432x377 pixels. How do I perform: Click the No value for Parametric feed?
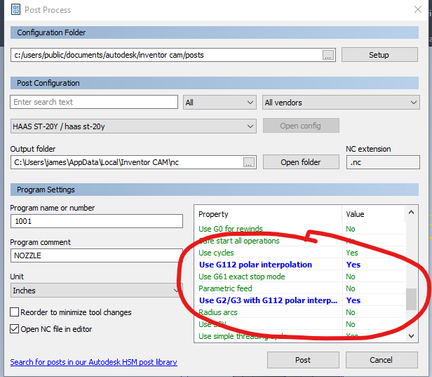click(x=350, y=288)
